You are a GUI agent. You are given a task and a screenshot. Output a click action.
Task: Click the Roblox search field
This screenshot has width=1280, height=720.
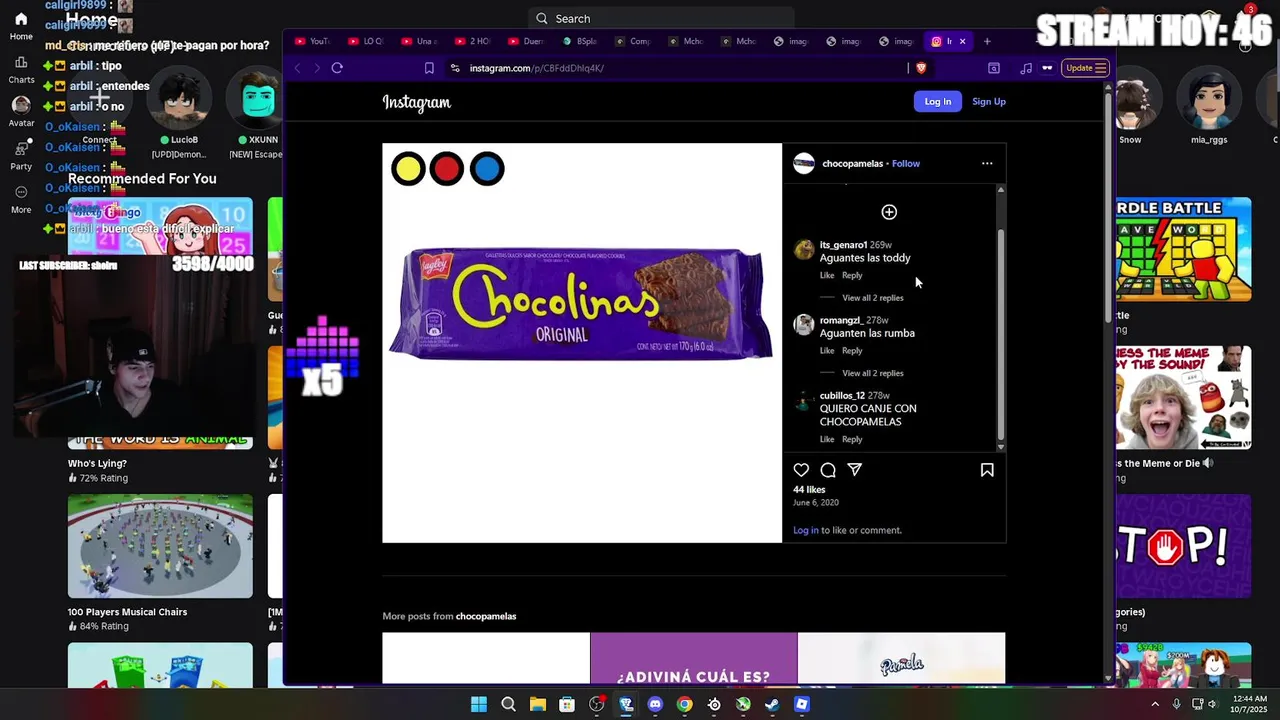pyautogui.click(x=661, y=18)
